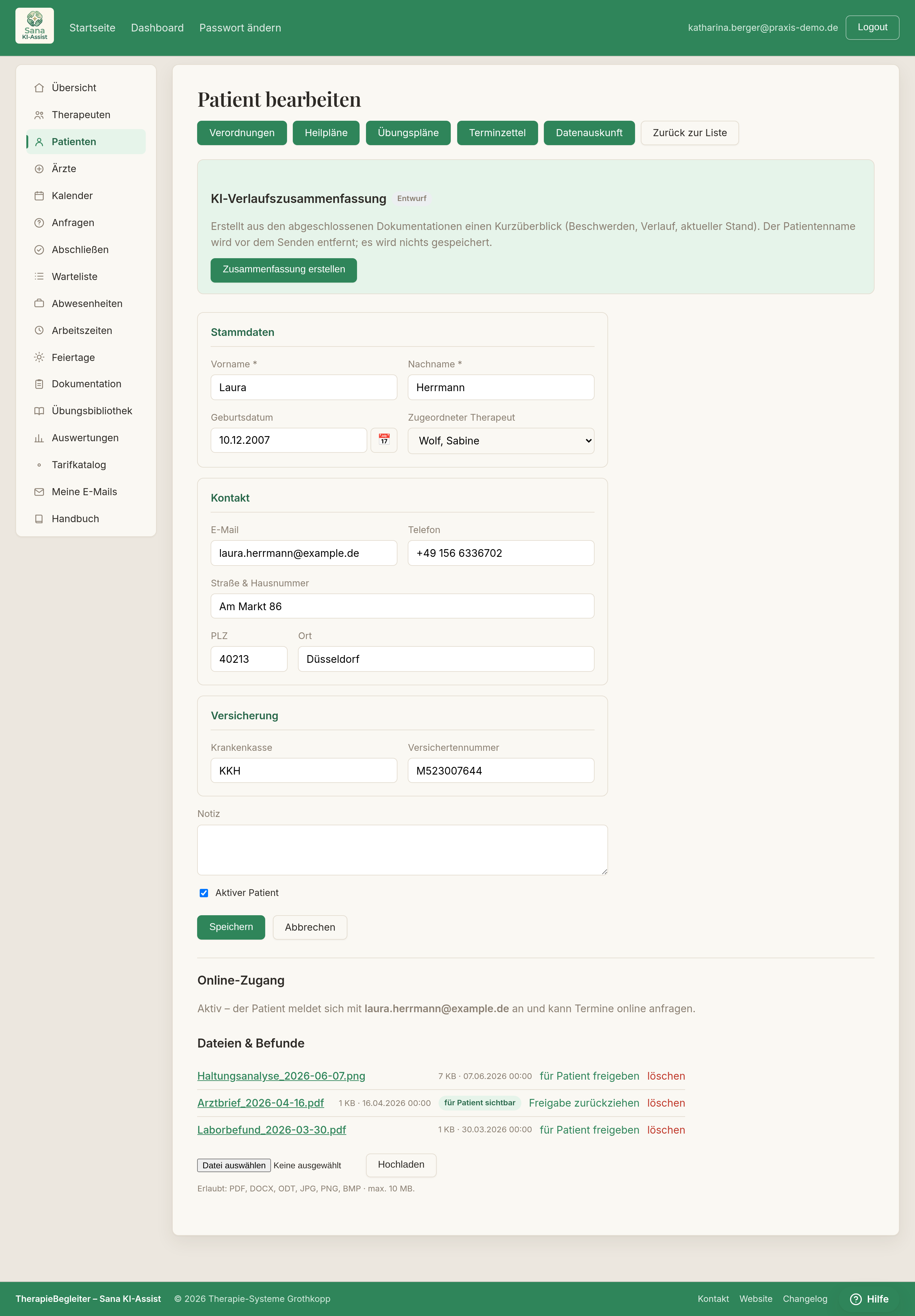Save the patient with Speichern
This screenshot has width=915, height=1316.
click(x=231, y=927)
